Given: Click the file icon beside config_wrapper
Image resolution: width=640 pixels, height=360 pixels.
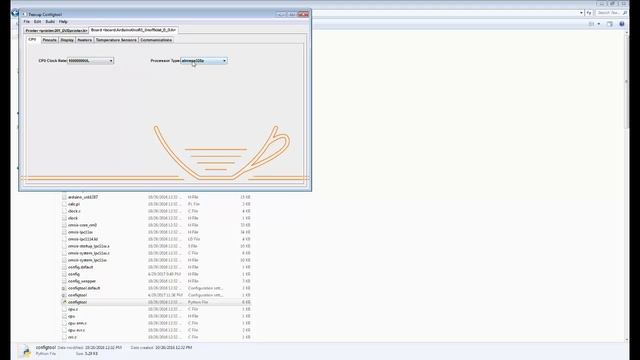Looking at the screenshot, I should [64, 281].
